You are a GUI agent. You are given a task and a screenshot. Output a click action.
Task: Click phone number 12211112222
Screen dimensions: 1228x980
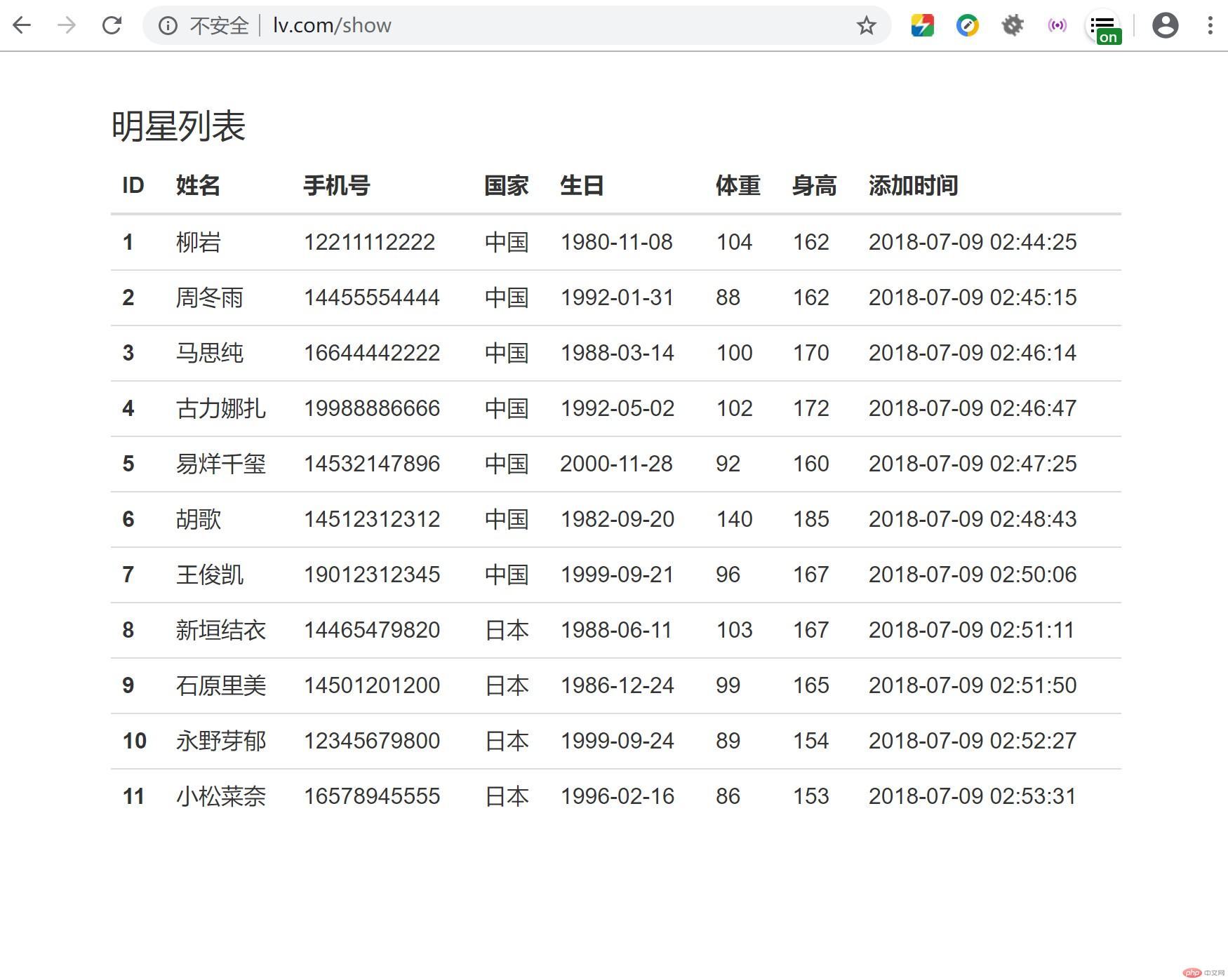tap(369, 242)
